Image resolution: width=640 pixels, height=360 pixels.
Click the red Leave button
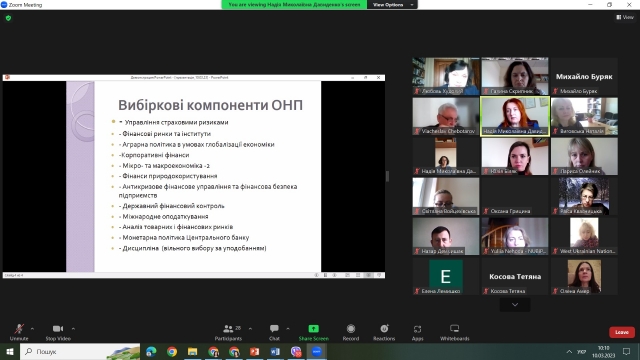pyautogui.click(x=622, y=332)
